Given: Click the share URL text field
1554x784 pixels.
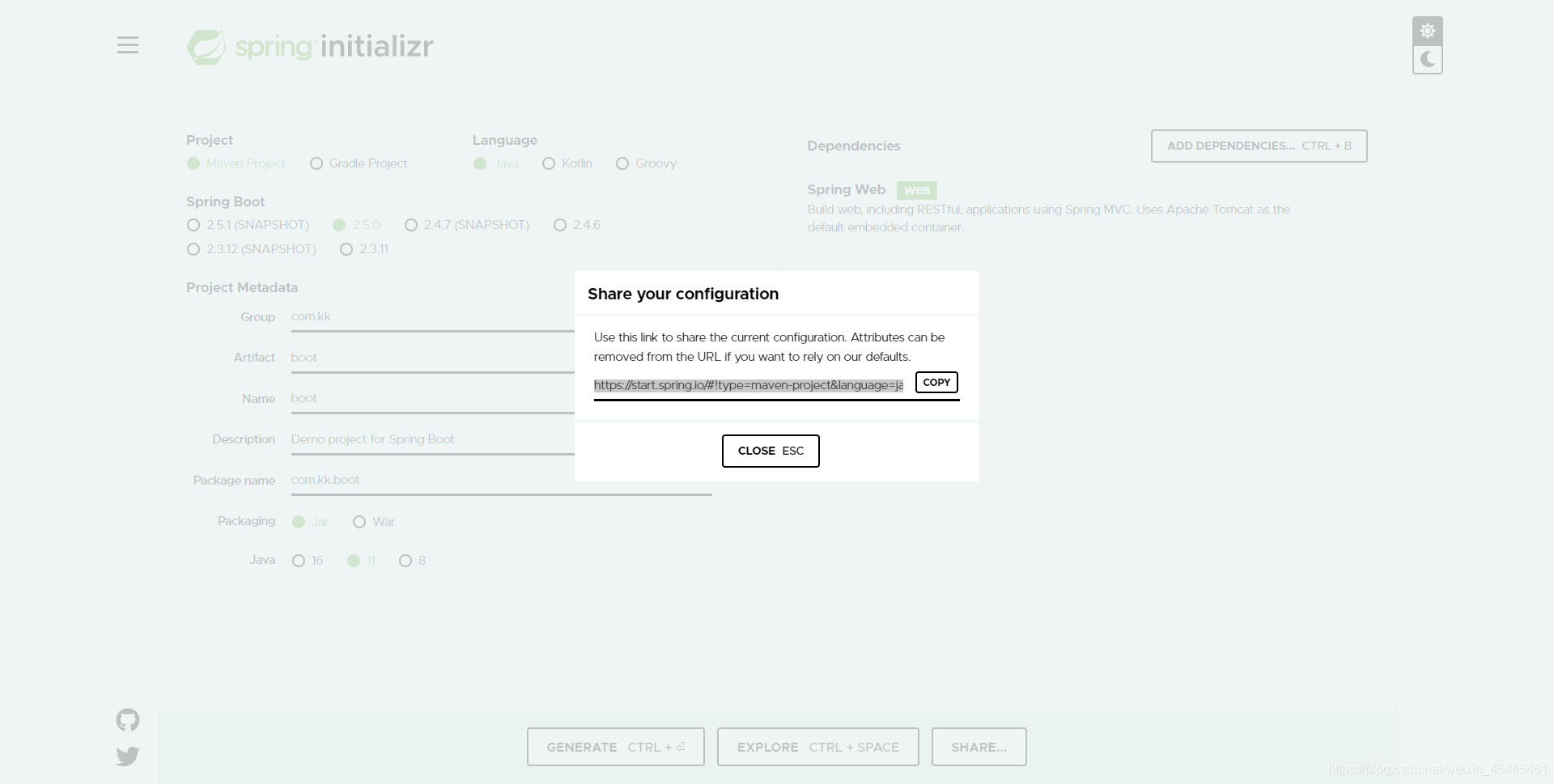Looking at the screenshot, I should (749, 385).
